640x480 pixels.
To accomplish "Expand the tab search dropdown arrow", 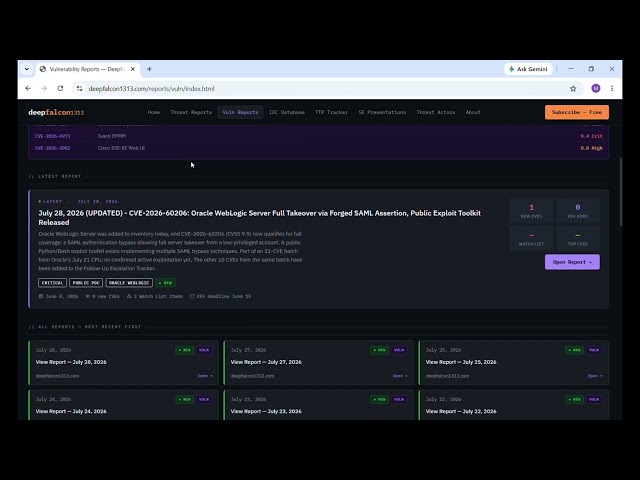I will click(x=27, y=69).
